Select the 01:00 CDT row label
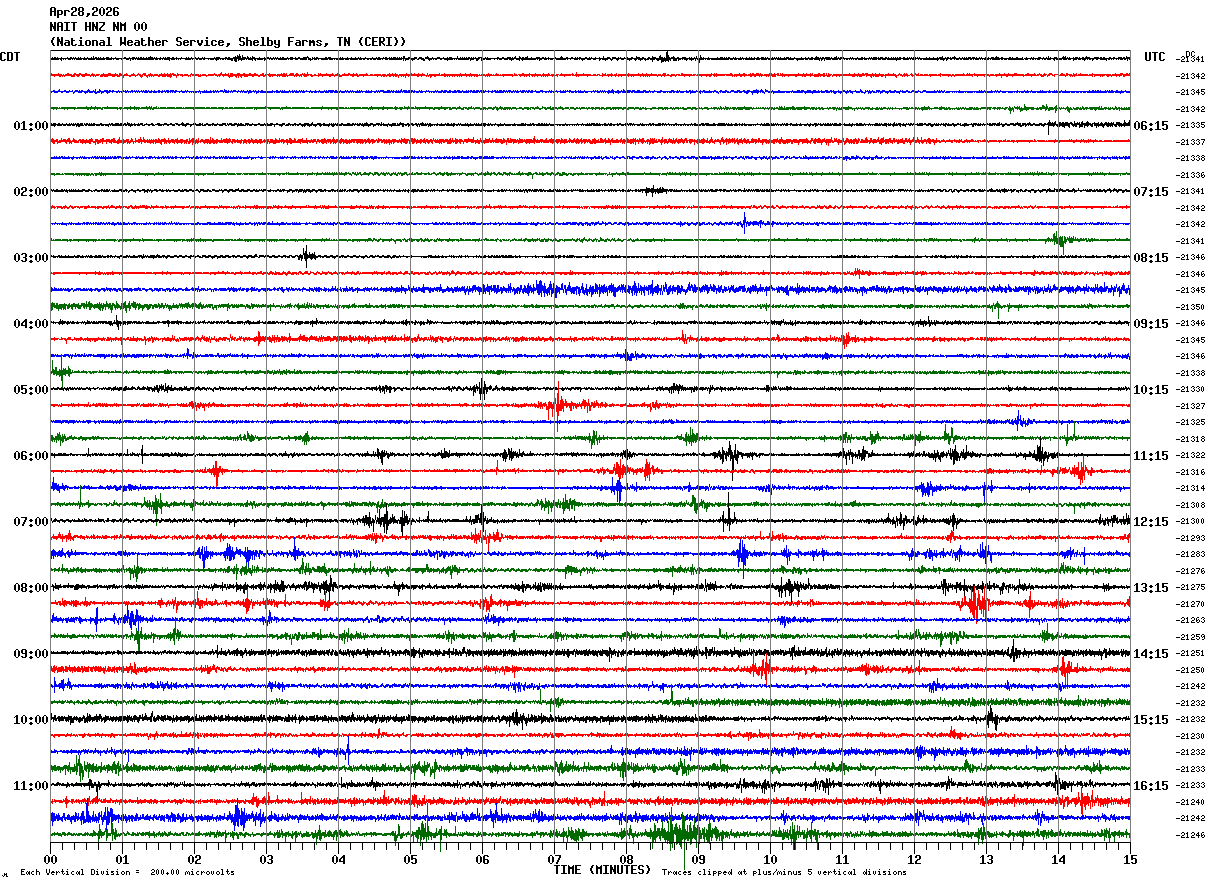The image size is (1210, 886). [31, 126]
